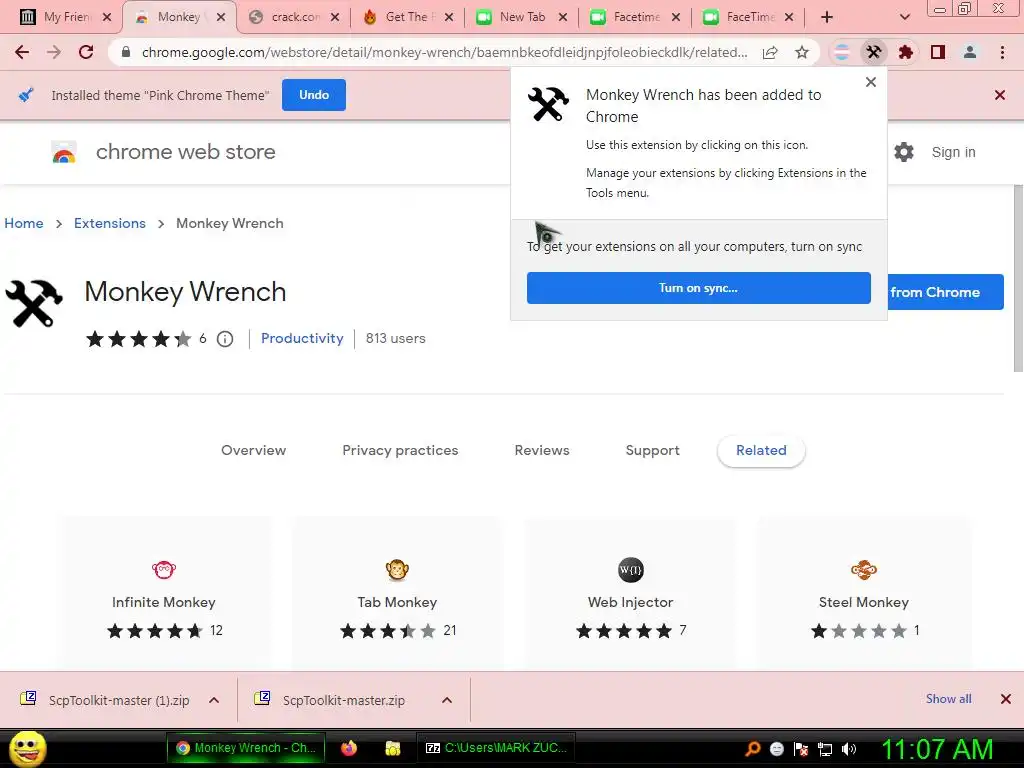This screenshot has width=1024, height=768.
Task: Close the Monkey Wrench added popup
Action: [x=871, y=82]
